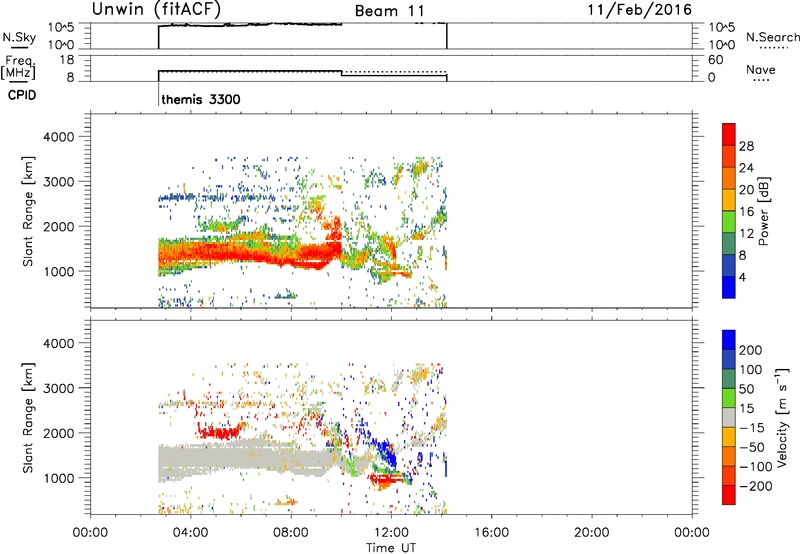Click the '12:00' time axis label

391,533
